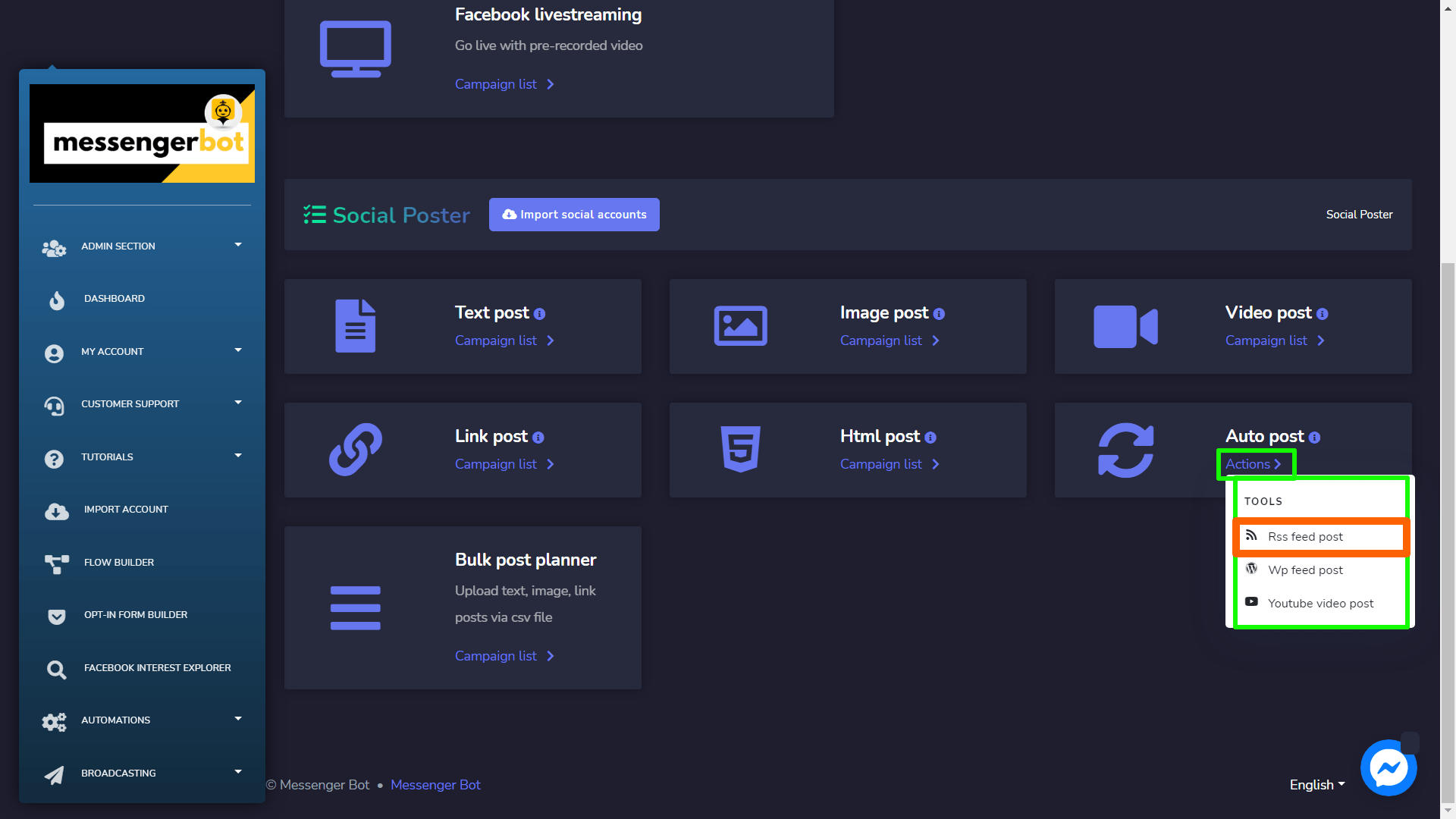Screen dimensions: 1456x819
Task: Expand the Admin Section menu arrow
Action: coord(238,244)
